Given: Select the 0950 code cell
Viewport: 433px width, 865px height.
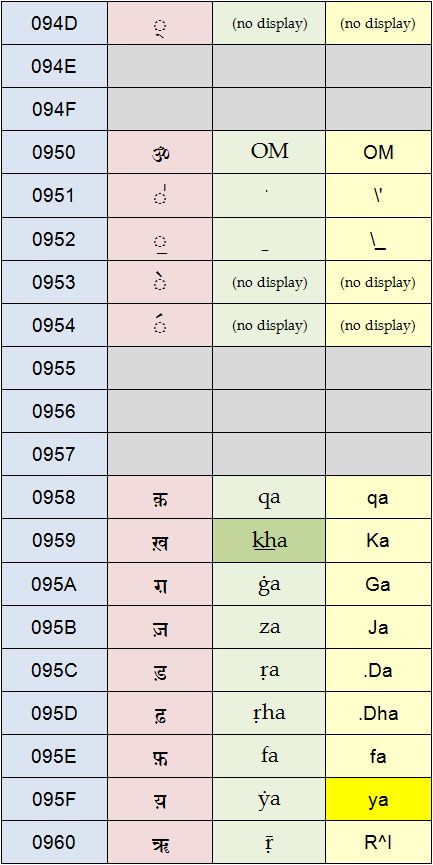Looking at the screenshot, I should click(x=54, y=152).
